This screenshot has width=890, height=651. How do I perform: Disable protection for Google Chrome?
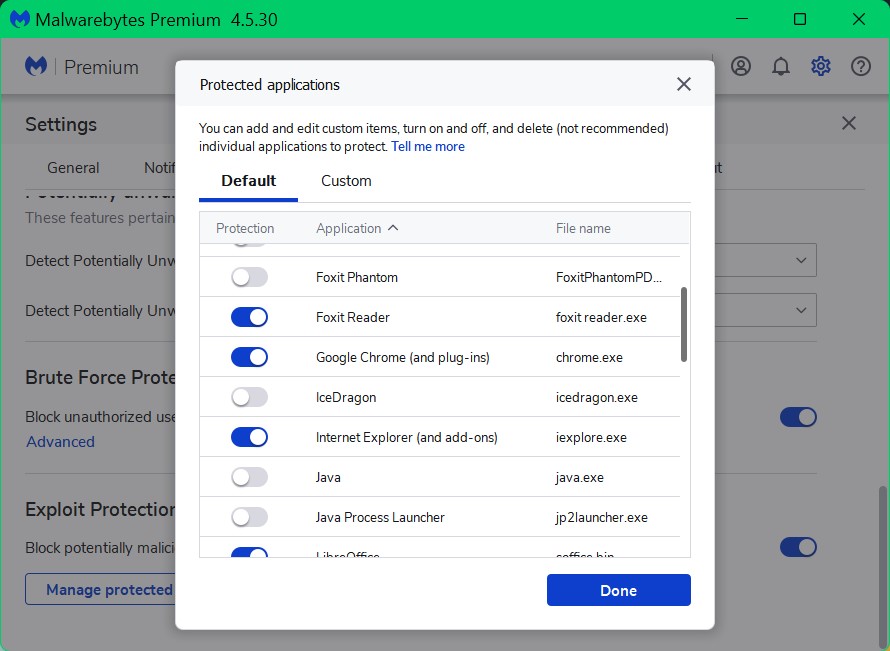point(249,357)
